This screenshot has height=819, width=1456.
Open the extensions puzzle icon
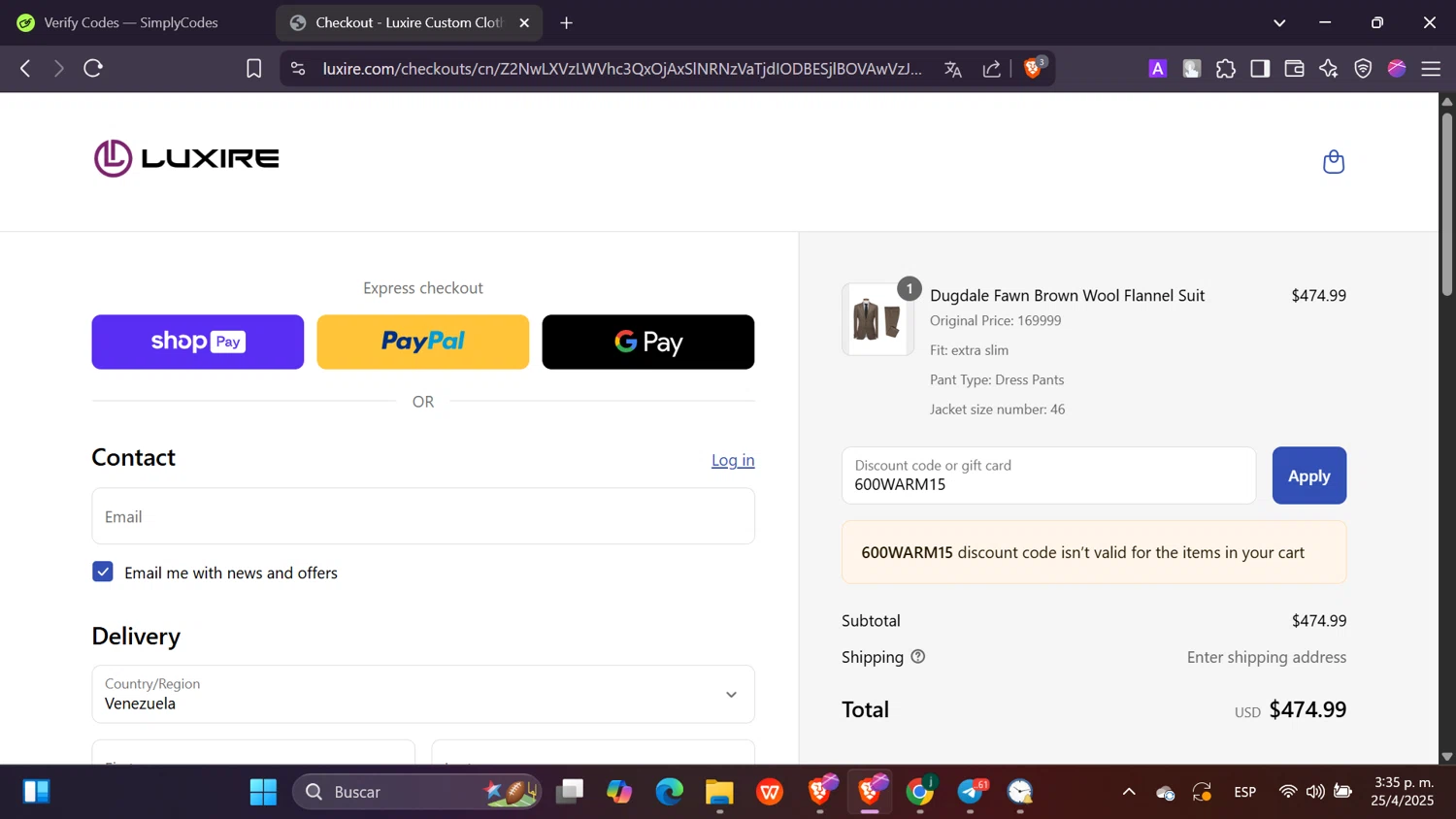[x=1226, y=68]
